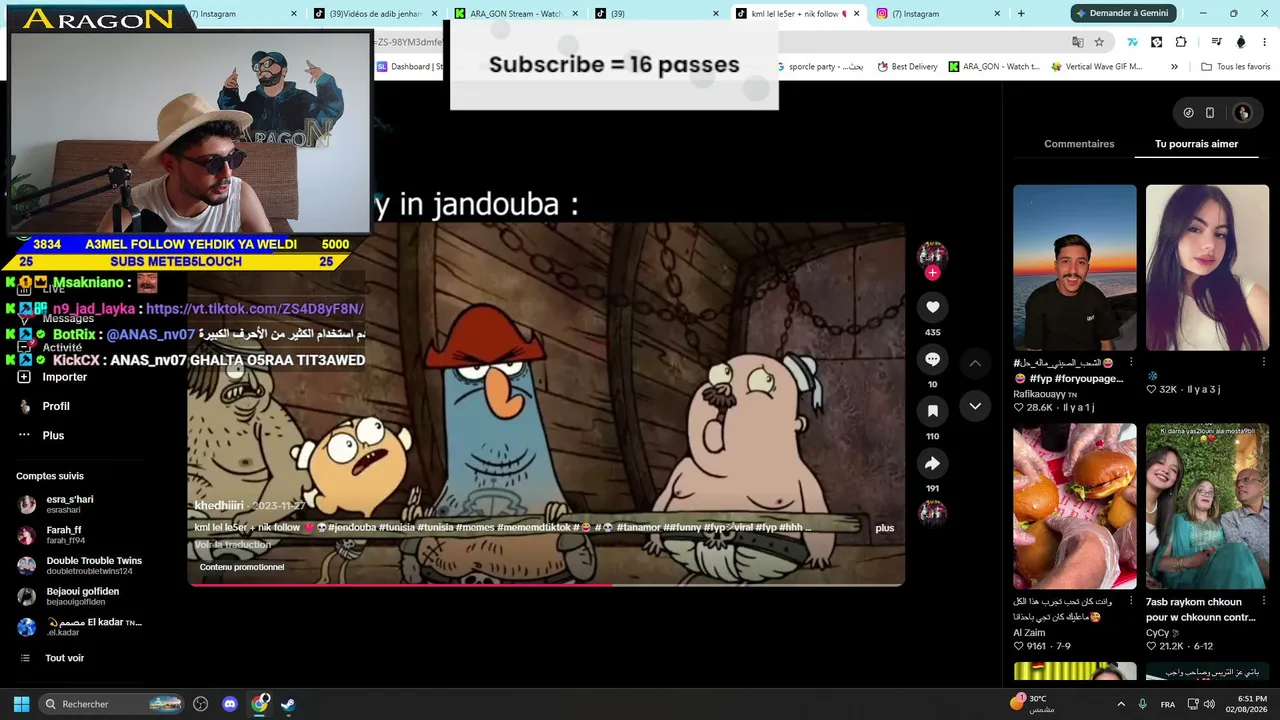Screen dimensions: 1280x720
Task: Open the 'Vertical Wave GIF M...' bookmark
Action: (x=1096, y=67)
